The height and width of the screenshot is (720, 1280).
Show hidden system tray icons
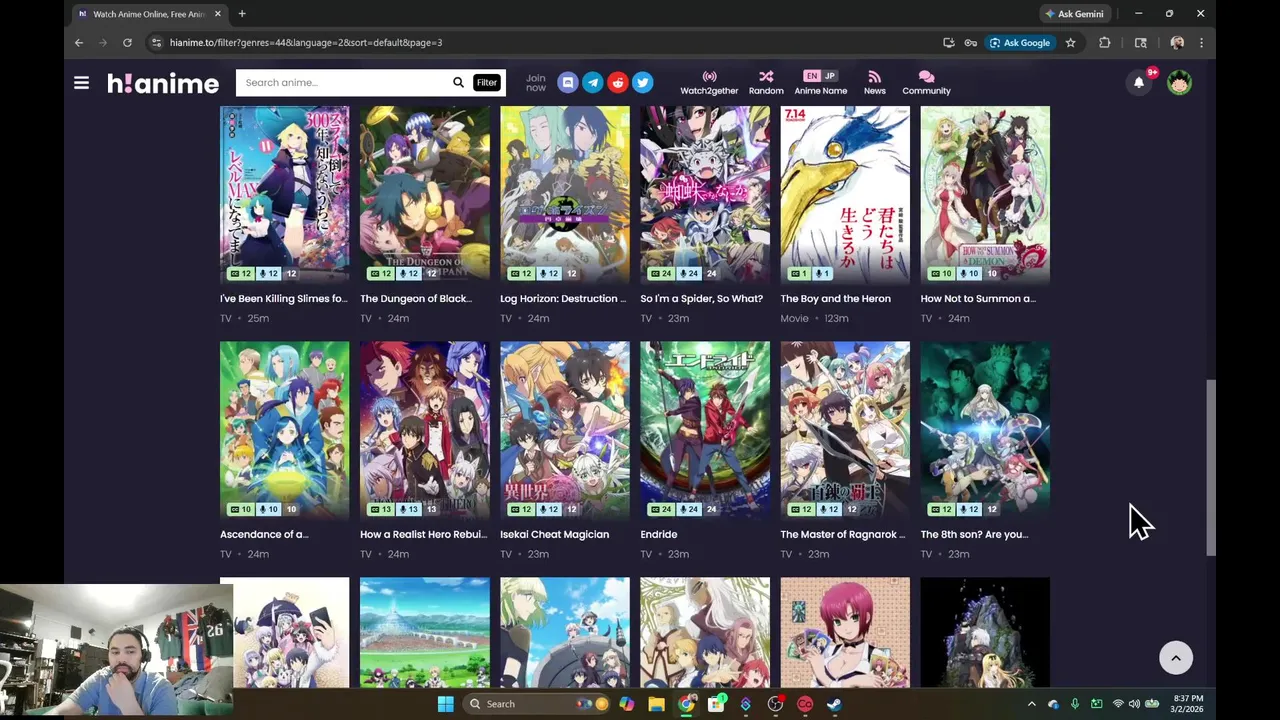(x=1032, y=704)
